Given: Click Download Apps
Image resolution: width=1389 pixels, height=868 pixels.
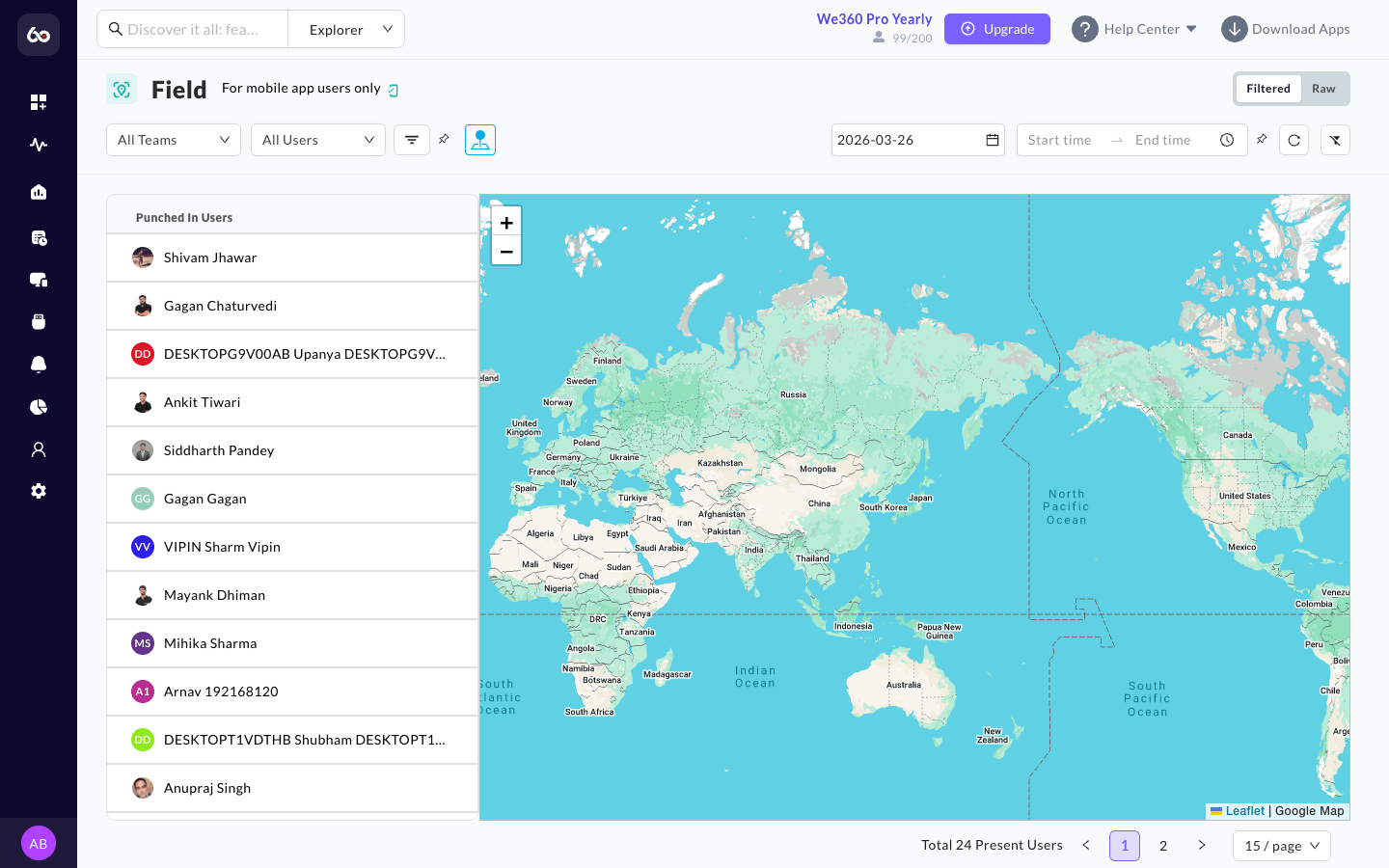Looking at the screenshot, I should click(x=1286, y=29).
